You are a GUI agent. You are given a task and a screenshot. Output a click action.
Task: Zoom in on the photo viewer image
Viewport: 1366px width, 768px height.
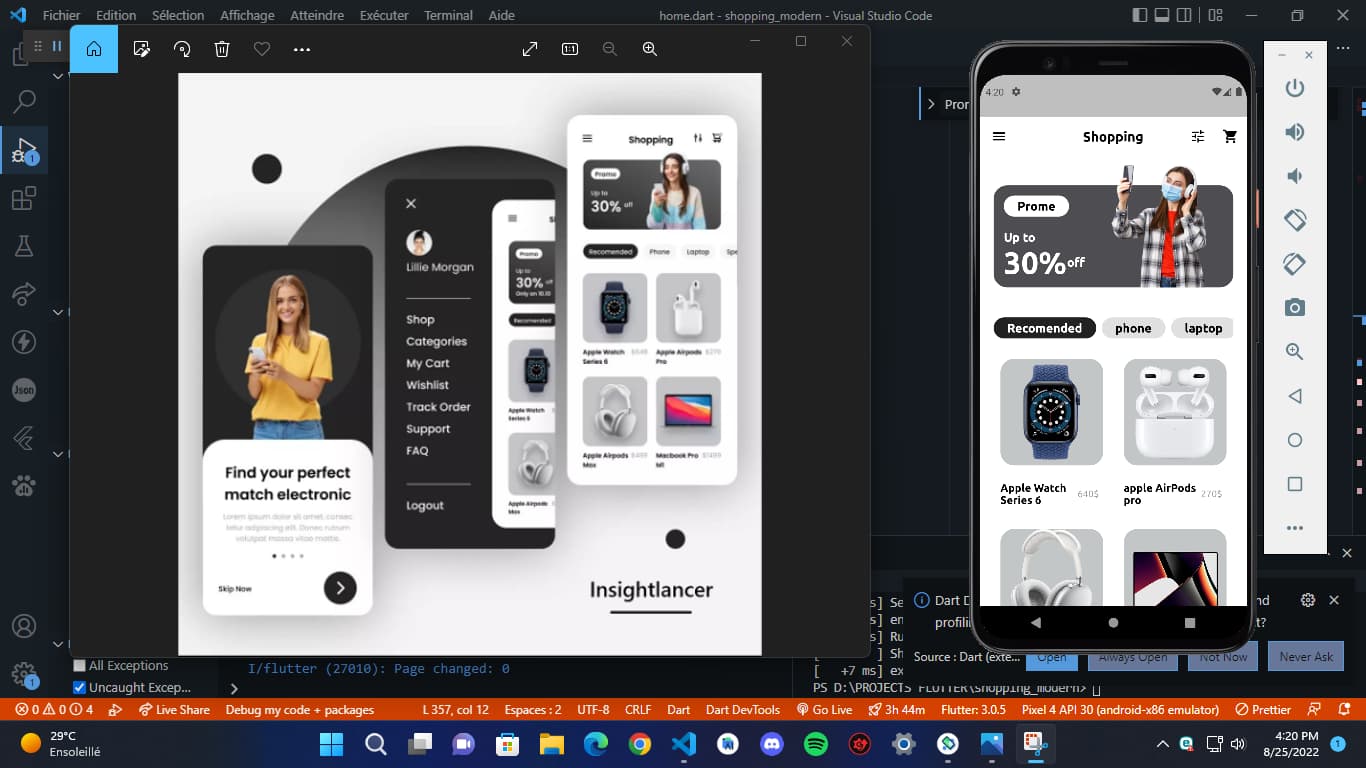point(650,49)
